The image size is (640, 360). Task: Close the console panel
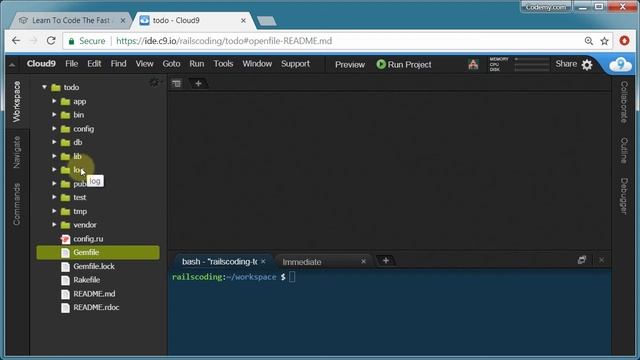602,260
